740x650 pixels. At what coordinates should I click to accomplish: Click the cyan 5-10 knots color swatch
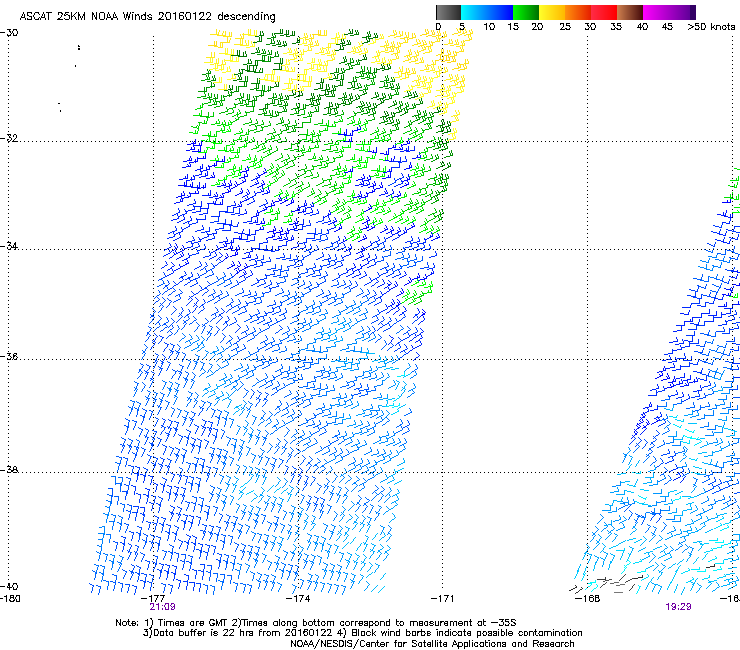[x=474, y=12]
